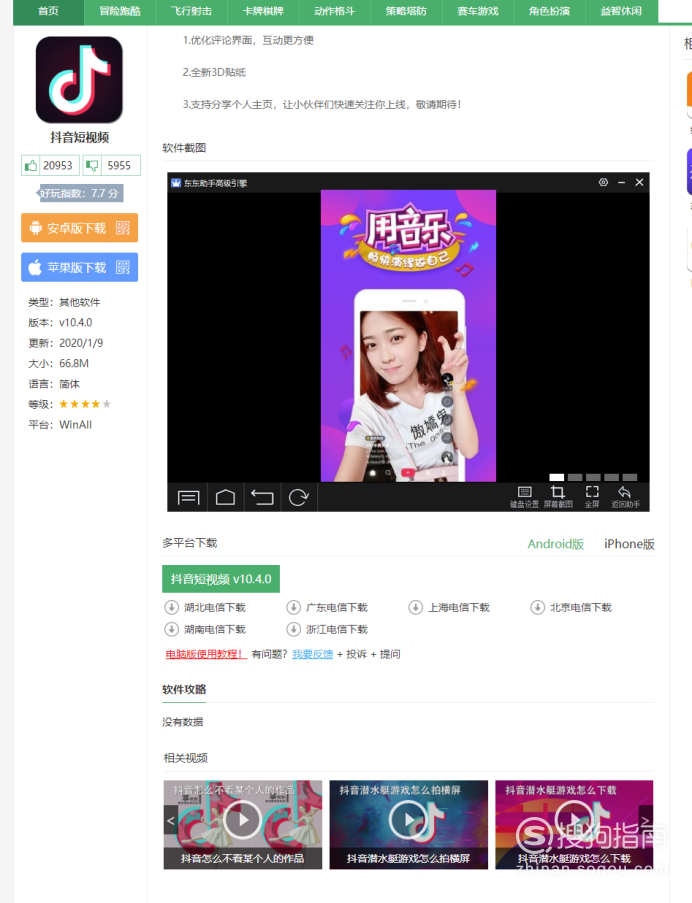Download the Android version 安卓版下载
692x903 pixels.
79,228
